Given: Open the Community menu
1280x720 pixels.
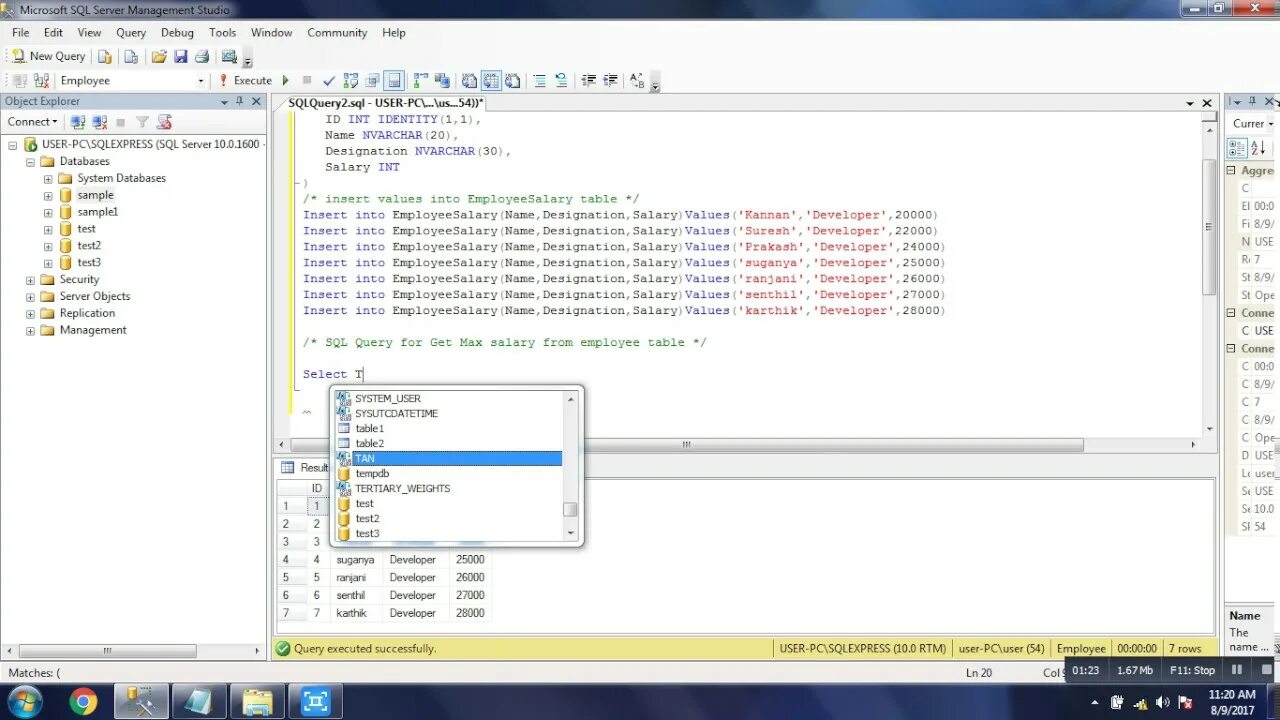Looking at the screenshot, I should 337,32.
